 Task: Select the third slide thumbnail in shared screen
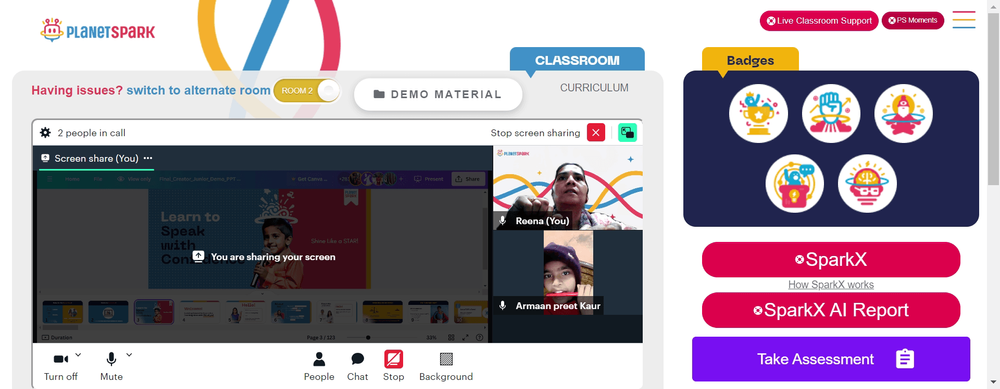[x=154, y=312]
